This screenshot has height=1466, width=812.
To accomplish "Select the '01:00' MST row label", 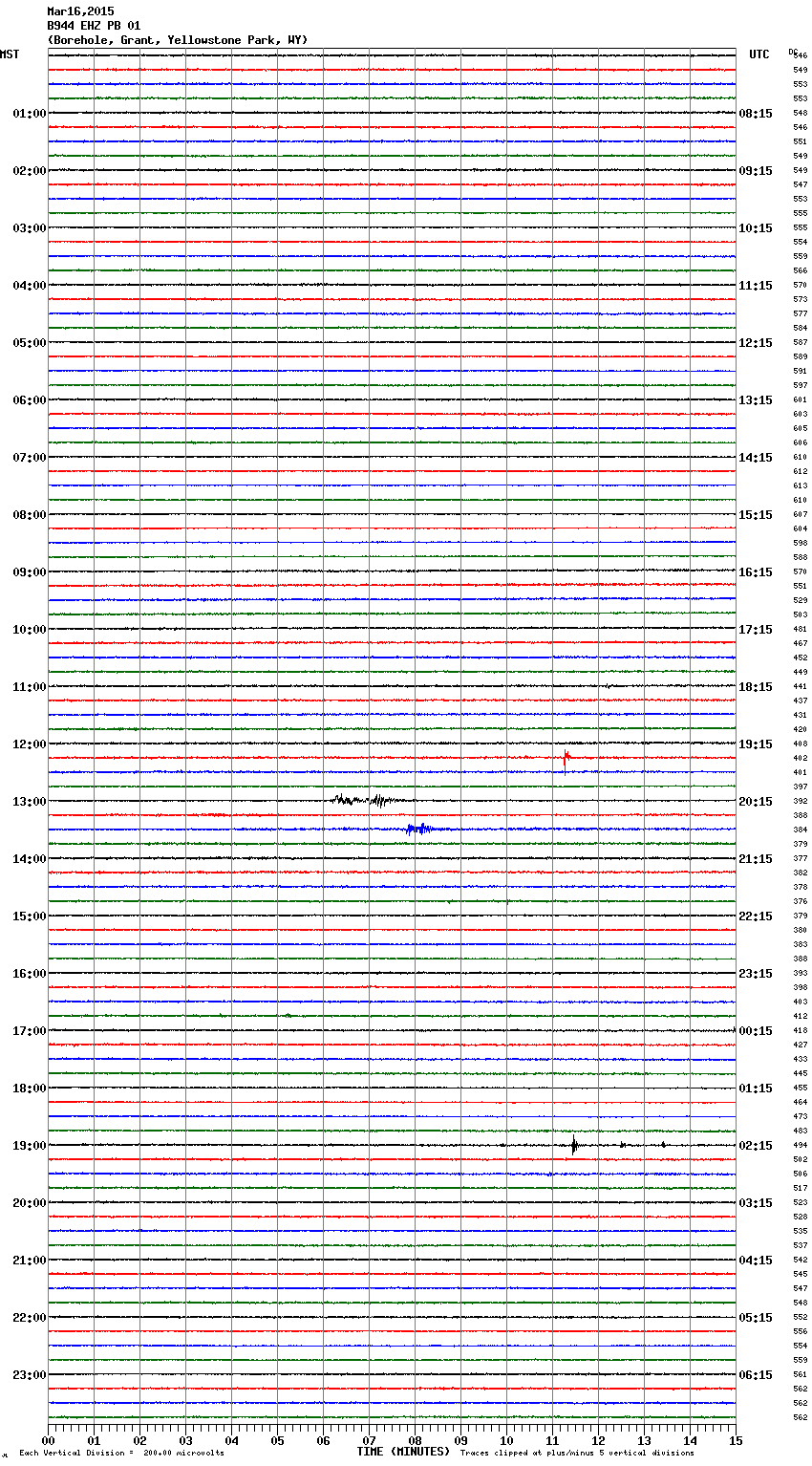I will coord(30,114).
